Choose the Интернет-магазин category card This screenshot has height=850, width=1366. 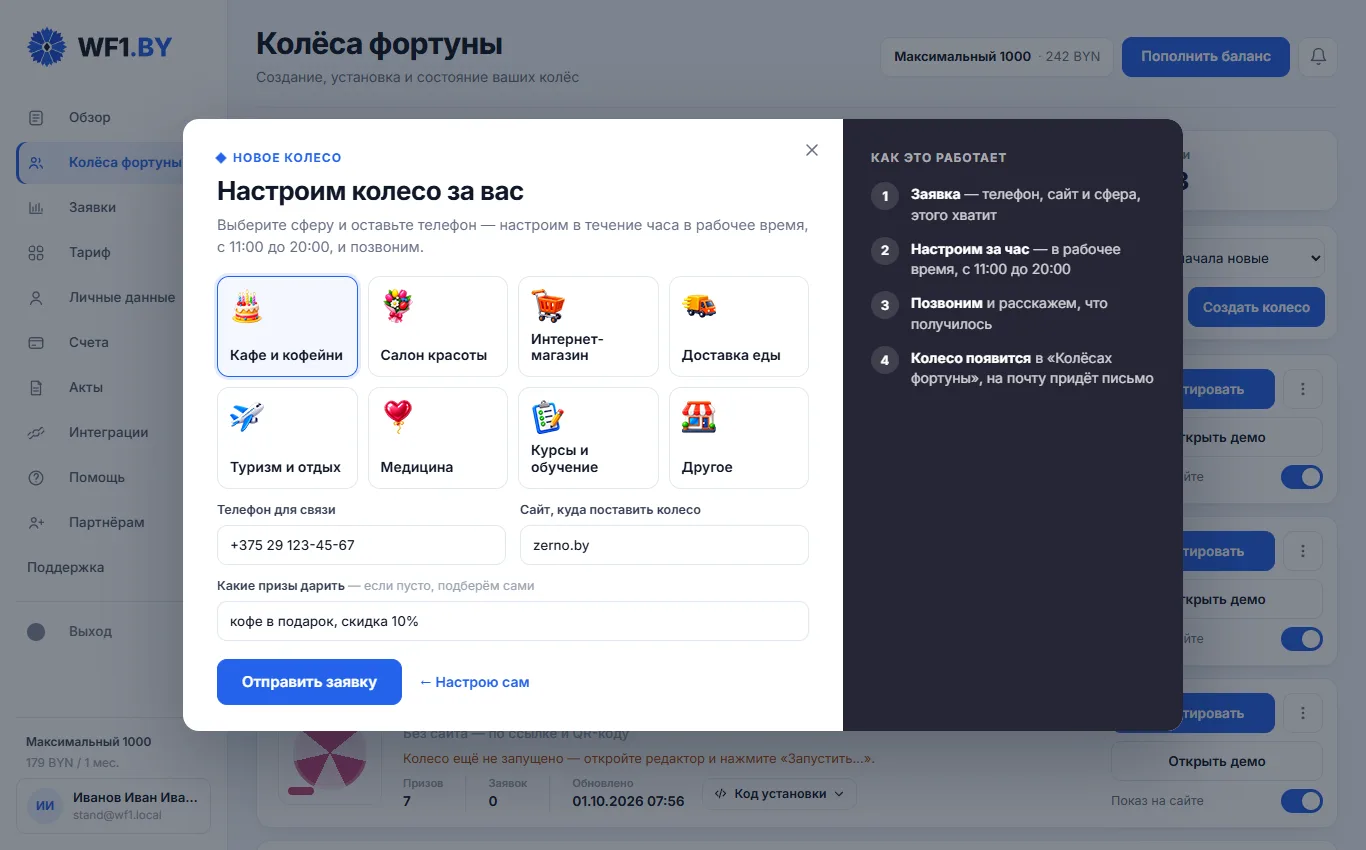(x=588, y=326)
